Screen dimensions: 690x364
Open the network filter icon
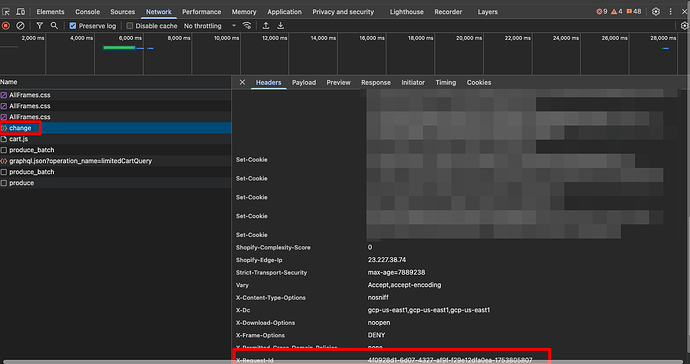coord(40,26)
